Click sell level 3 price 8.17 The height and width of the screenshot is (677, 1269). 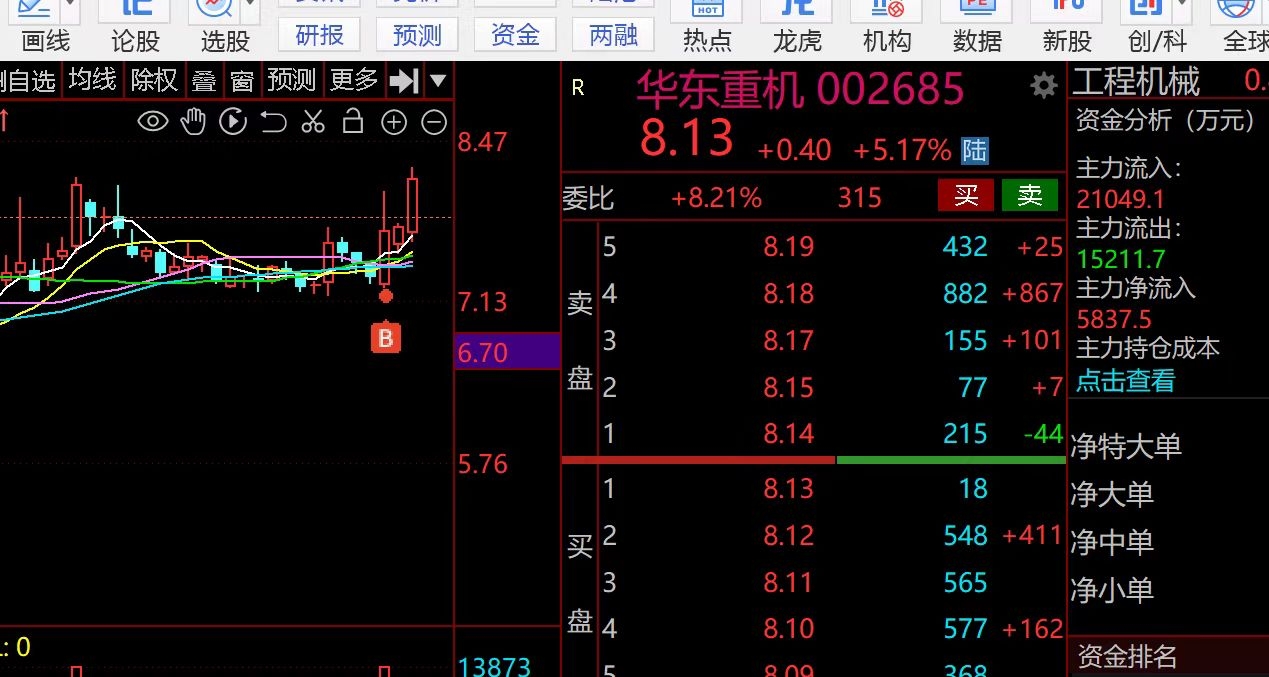tap(789, 340)
